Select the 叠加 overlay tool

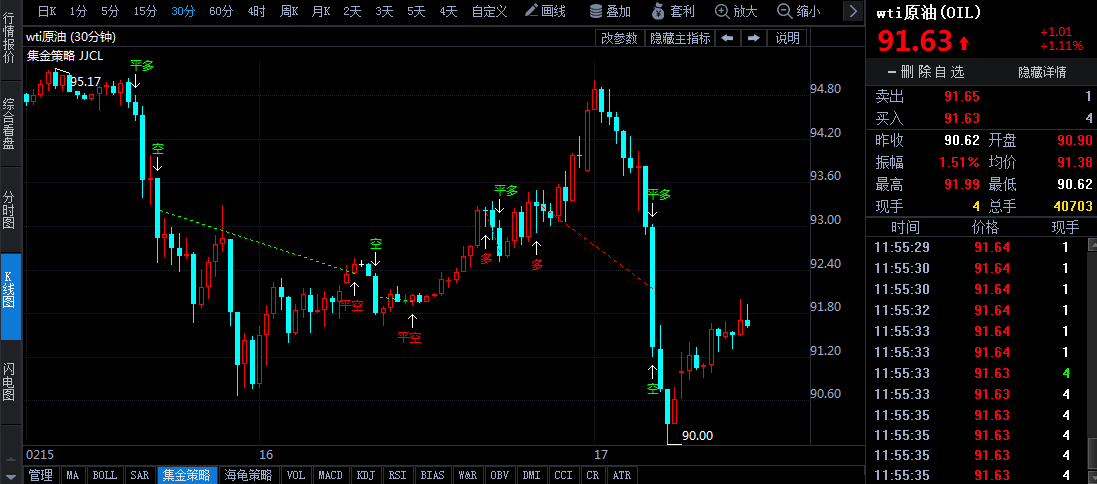pos(609,10)
